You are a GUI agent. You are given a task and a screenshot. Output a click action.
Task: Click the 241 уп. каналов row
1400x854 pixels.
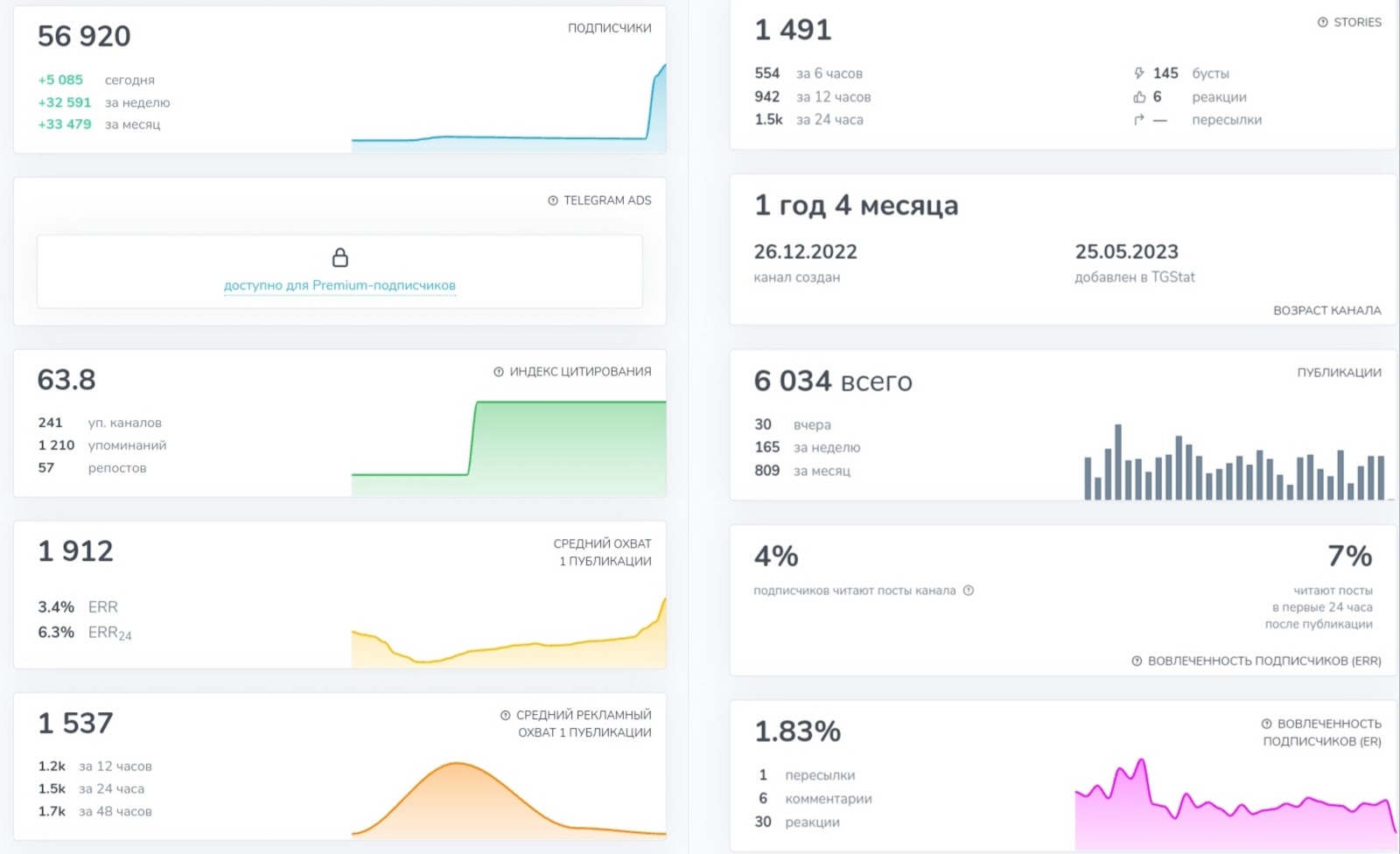[100, 423]
